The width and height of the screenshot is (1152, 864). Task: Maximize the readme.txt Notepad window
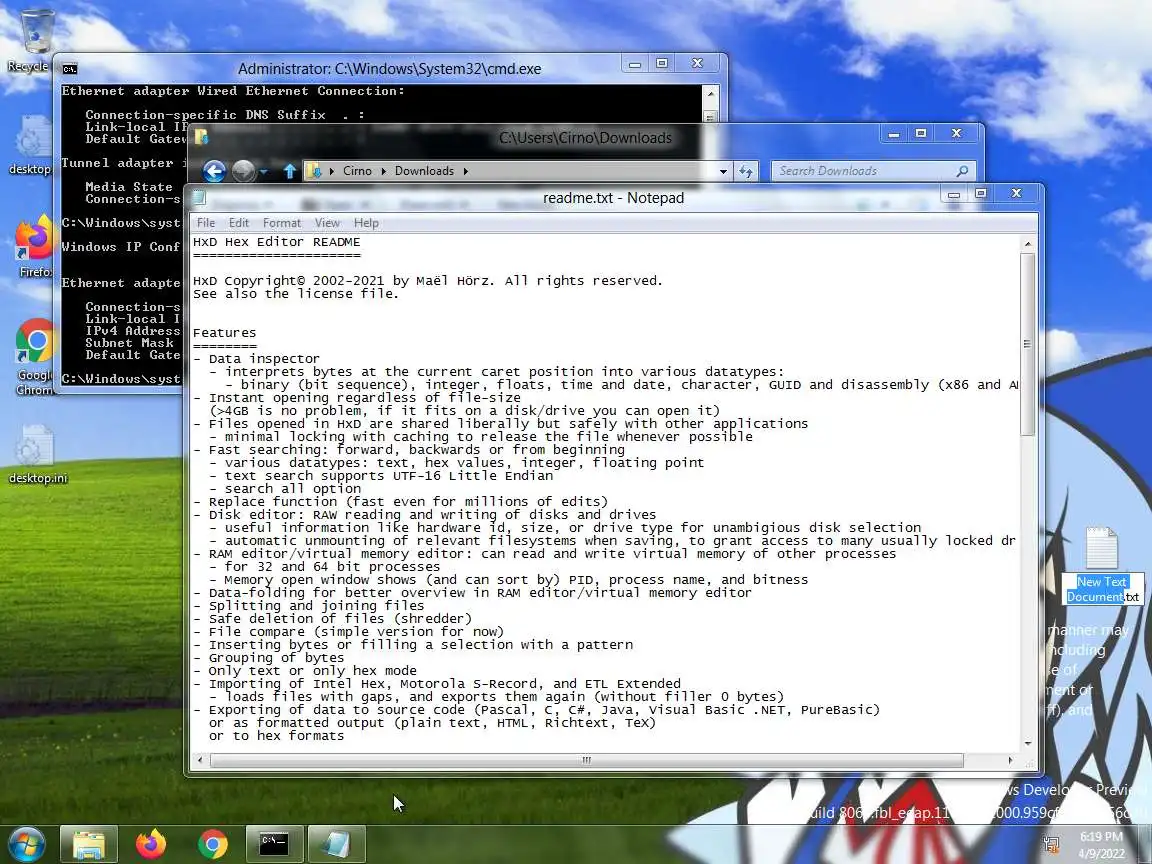pos(981,193)
